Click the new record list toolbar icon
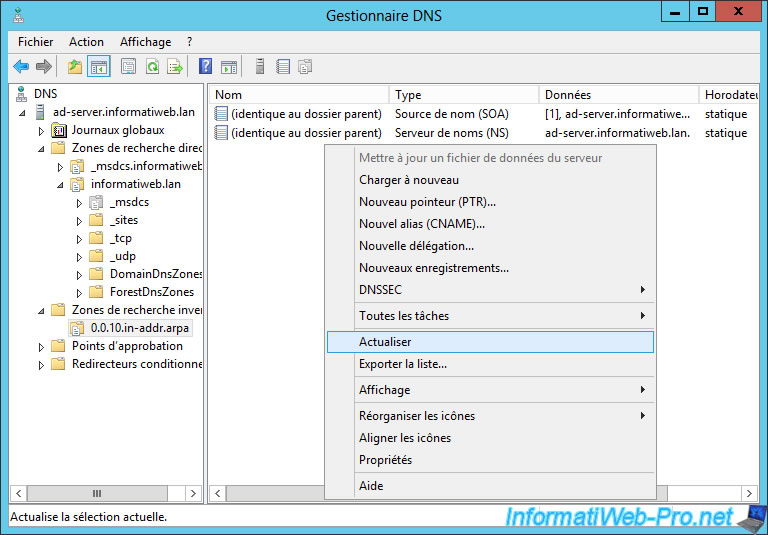The height and width of the screenshot is (535, 768). (283, 66)
